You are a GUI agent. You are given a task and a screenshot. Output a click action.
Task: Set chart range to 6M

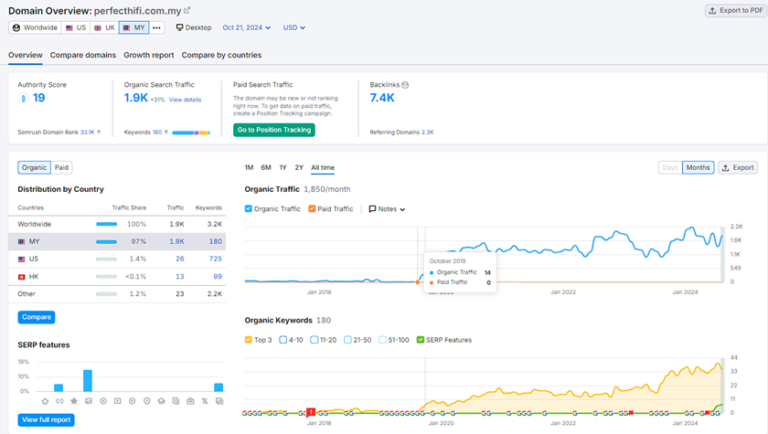click(266, 168)
